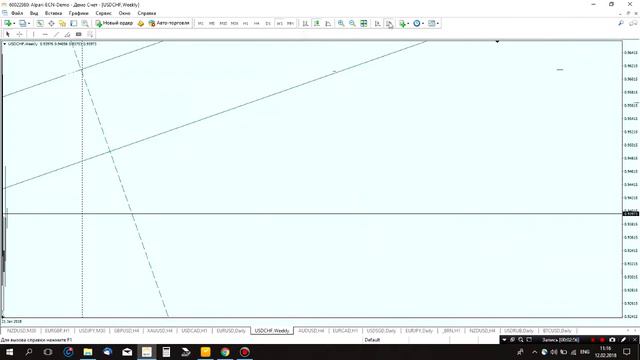Open Windows notification center icon
This screenshot has height=360, width=640.
click(x=627, y=352)
